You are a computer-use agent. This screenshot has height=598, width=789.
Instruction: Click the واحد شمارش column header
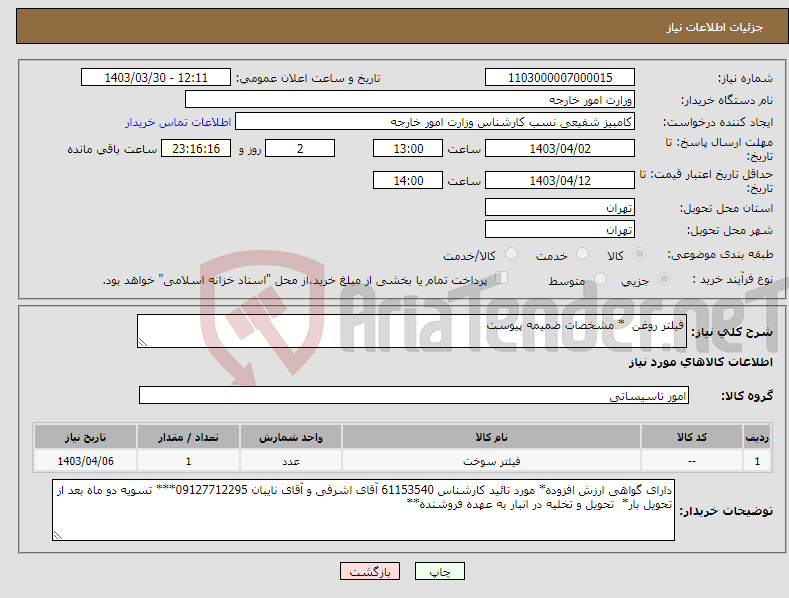pos(291,437)
